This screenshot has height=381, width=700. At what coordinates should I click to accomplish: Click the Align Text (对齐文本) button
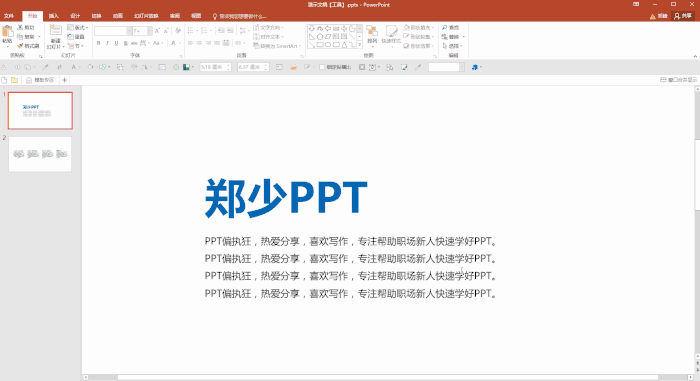coord(269,37)
